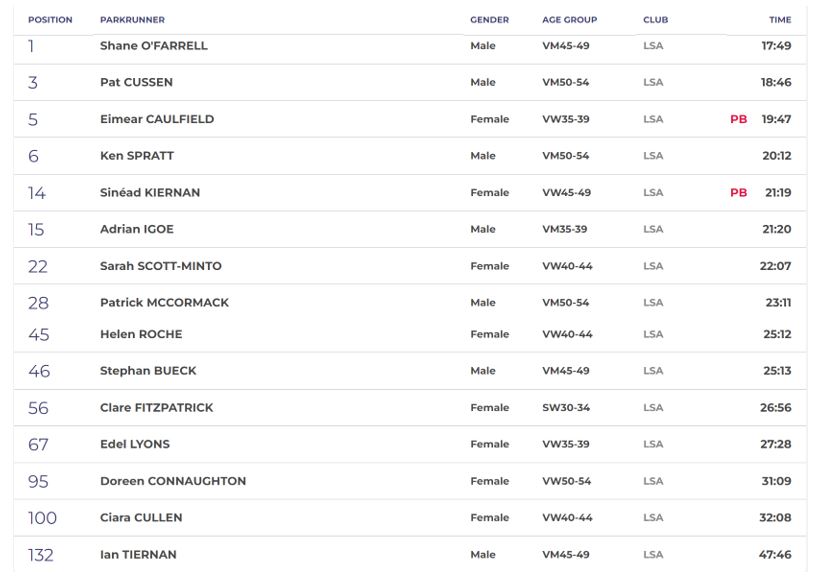Click Doreen CONNAUGHTON's name
Image resolution: width=817 pixels, height=580 pixels.
click(x=173, y=481)
